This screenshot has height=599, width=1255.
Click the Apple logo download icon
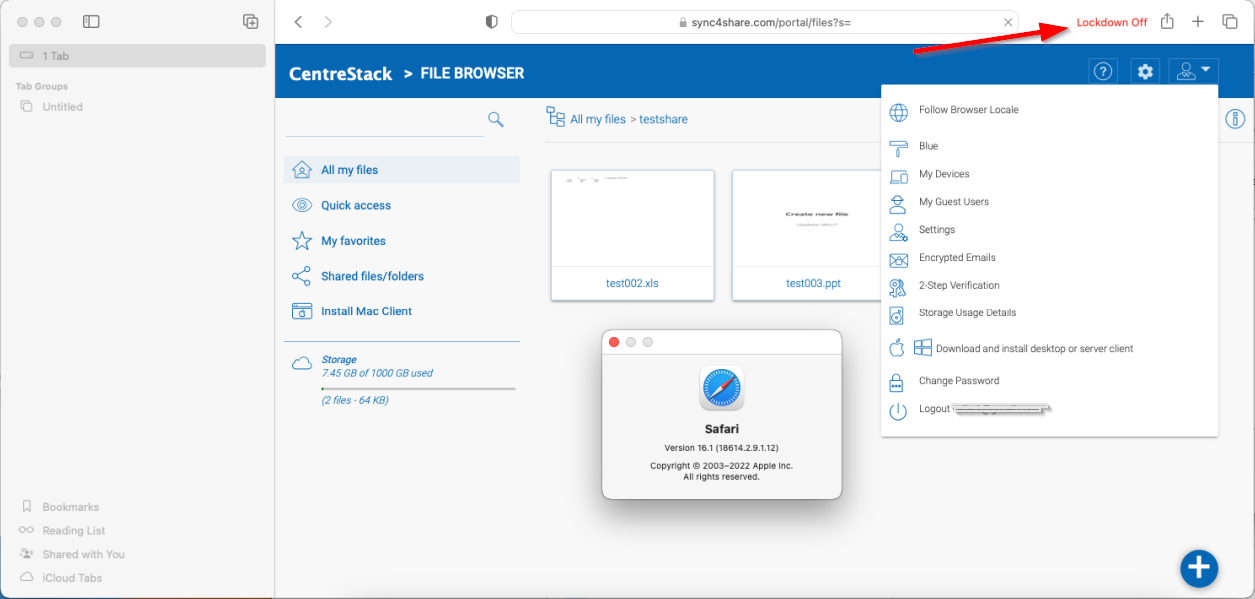click(x=897, y=348)
